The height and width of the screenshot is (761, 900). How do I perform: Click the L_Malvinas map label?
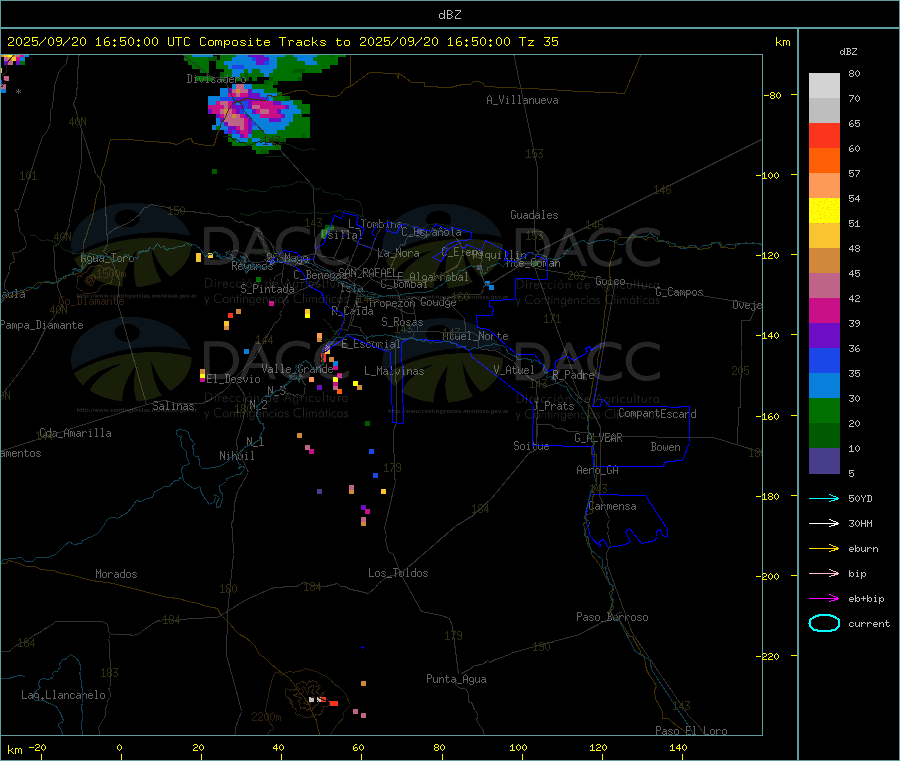coord(394,371)
